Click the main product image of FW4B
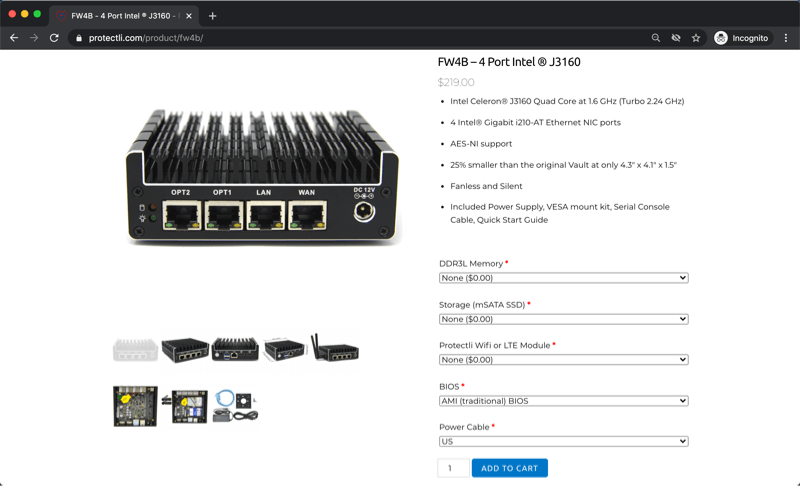Screen dimensions: 800x486 (262, 176)
